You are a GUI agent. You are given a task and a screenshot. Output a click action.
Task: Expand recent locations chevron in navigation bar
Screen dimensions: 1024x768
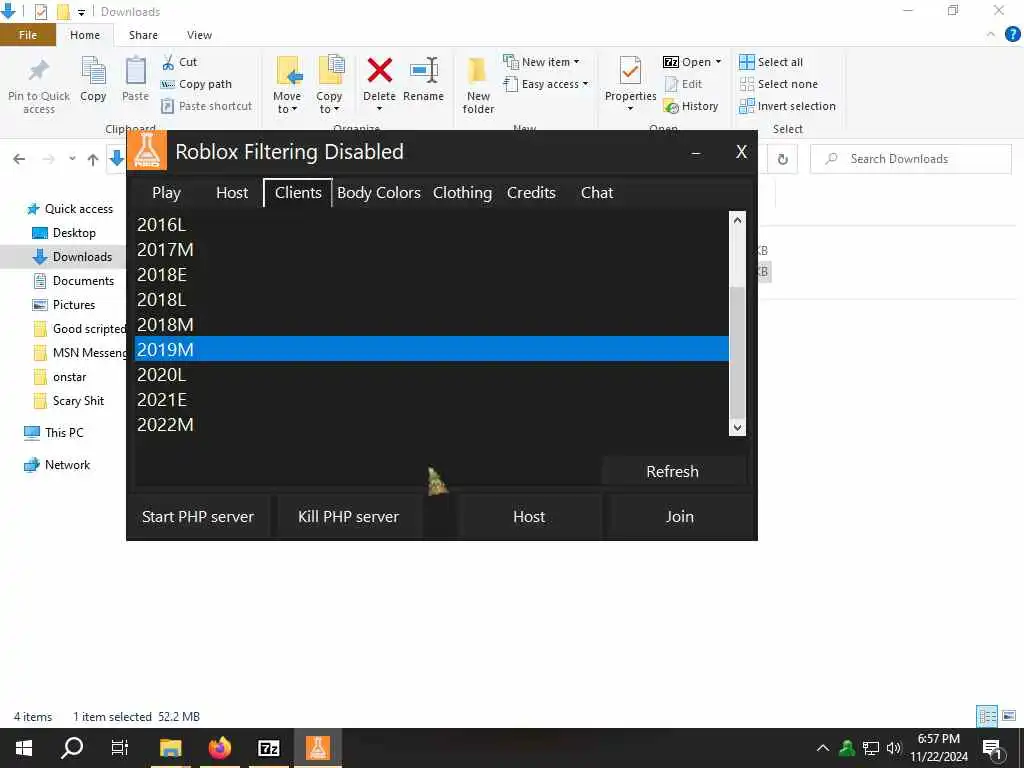point(72,159)
